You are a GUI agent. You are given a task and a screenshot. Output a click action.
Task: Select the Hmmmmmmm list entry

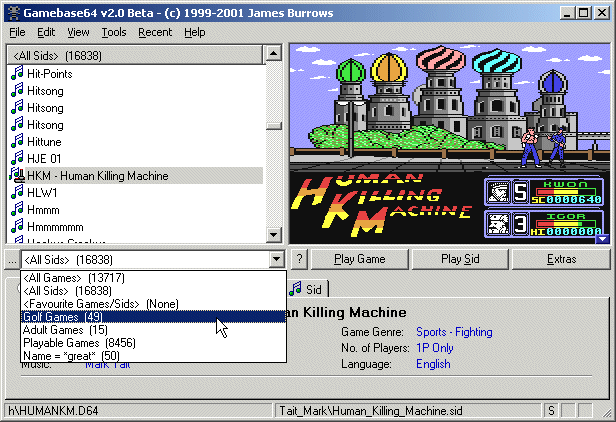point(55,227)
